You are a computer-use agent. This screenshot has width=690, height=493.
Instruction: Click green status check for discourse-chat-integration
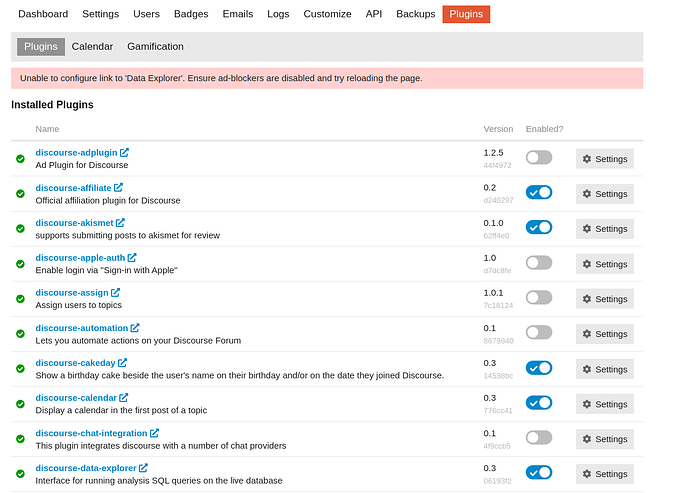click(20, 439)
